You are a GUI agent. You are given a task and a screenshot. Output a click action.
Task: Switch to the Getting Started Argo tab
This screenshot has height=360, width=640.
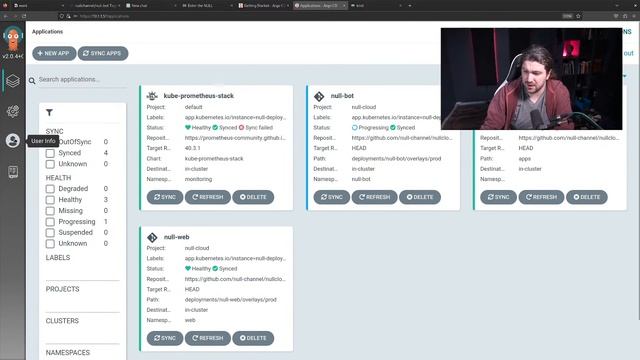263,6
